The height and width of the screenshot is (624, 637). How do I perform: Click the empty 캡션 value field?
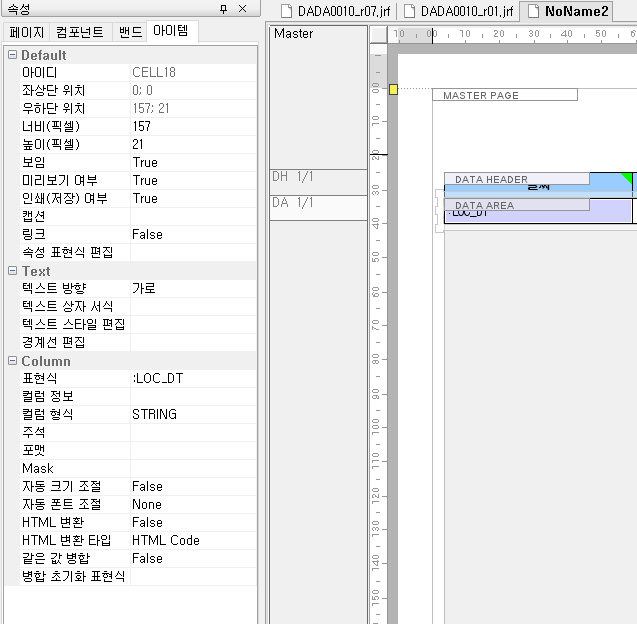pyautogui.click(x=193, y=216)
